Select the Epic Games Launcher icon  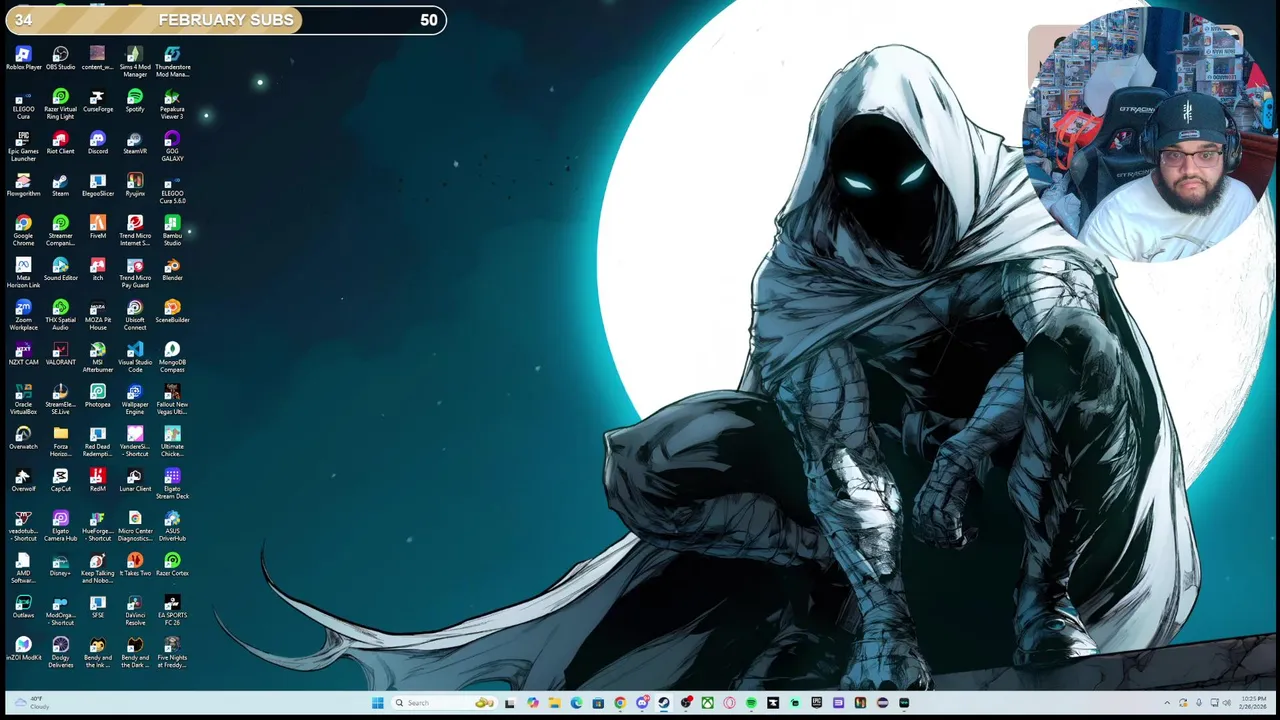pyautogui.click(x=23, y=146)
